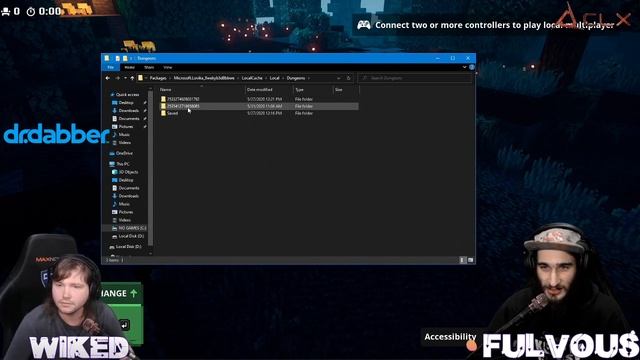
Task: Open Videos under This PC
Action: (124, 220)
